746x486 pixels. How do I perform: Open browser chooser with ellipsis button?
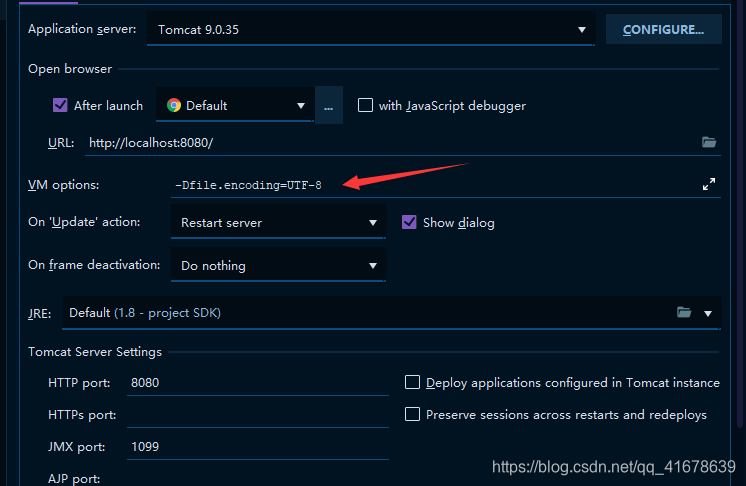tap(329, 105)
